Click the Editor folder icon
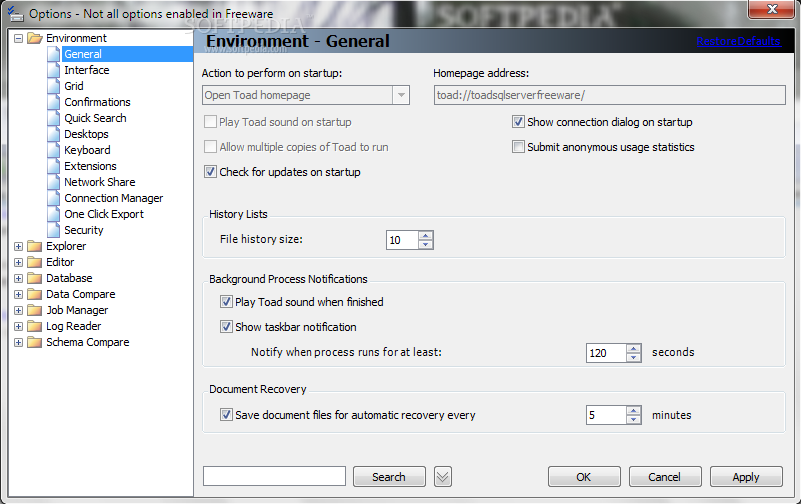Image resolution: width=801 pixels, height=504 pixels. (x=34, y=262)
